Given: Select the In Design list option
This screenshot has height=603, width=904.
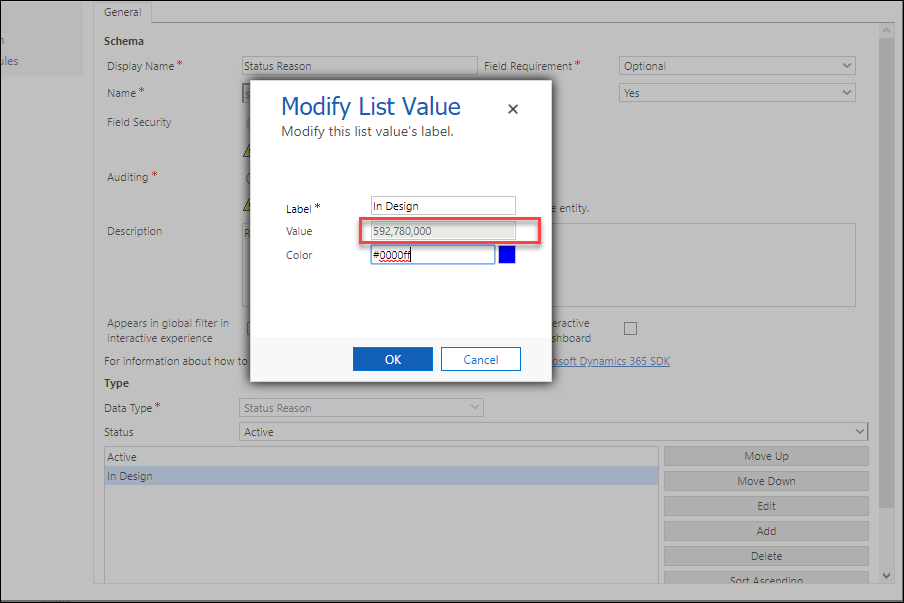Looking at the screenshot, I should pyautogui.click(x=381, y=476).
